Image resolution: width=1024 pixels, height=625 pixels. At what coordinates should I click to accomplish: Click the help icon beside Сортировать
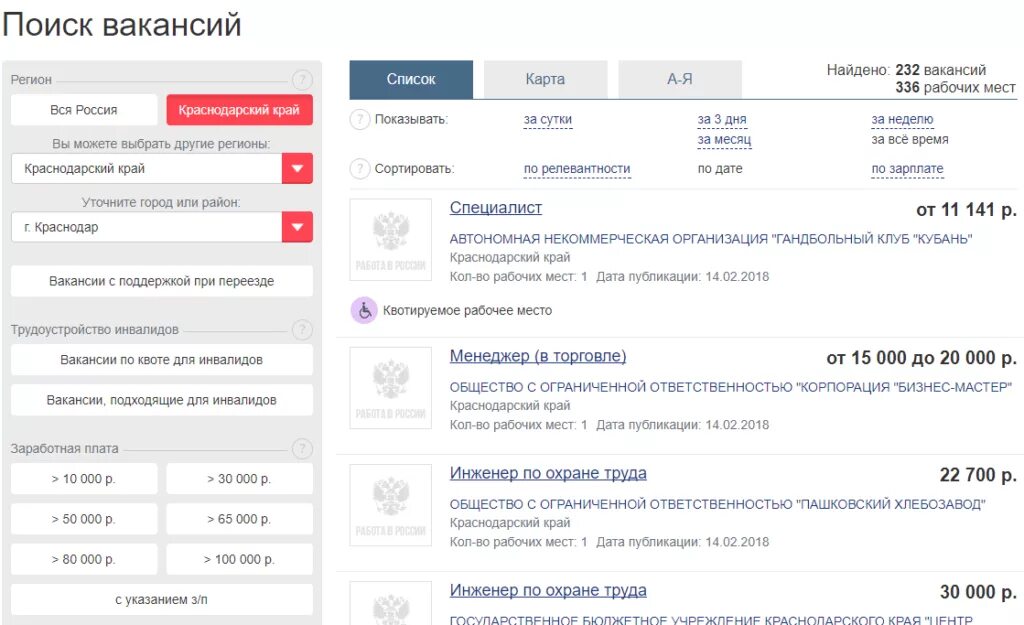(360, 168)
